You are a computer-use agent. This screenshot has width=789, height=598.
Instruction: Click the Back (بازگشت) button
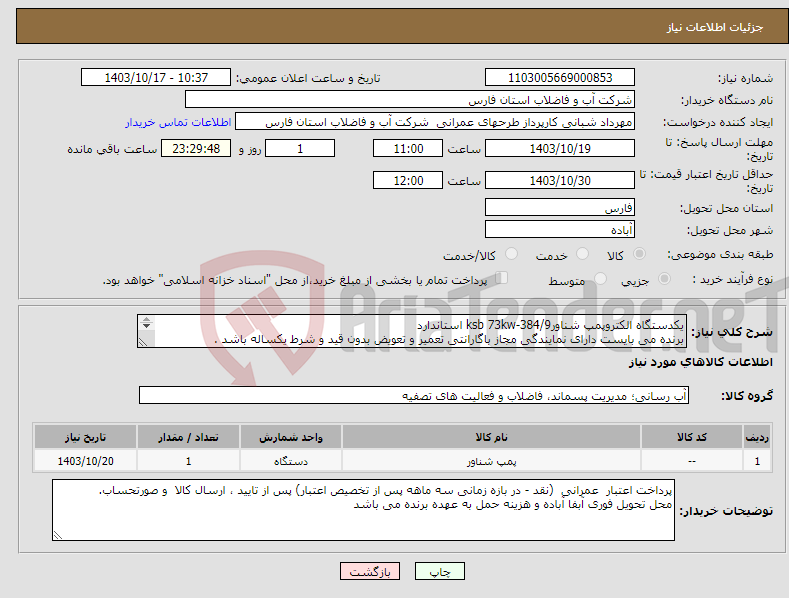[x=370, y=571]
